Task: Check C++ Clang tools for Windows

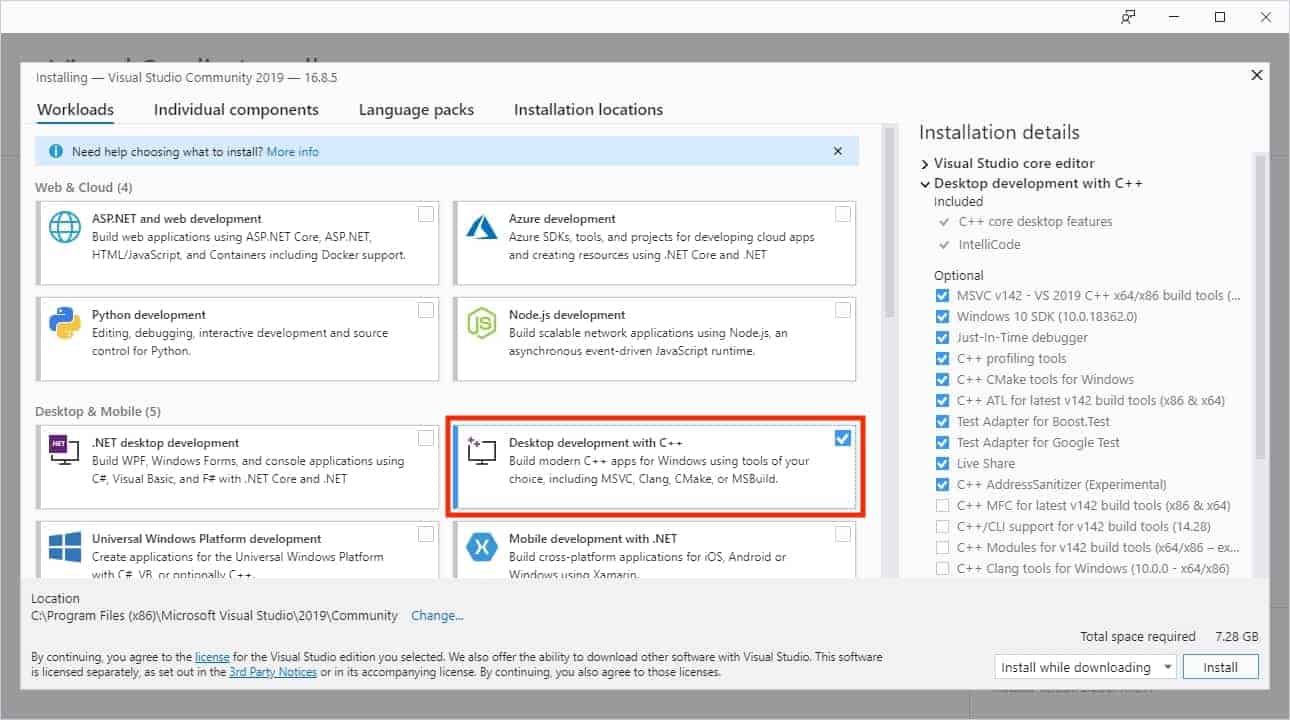Action: tap(942, 569)
